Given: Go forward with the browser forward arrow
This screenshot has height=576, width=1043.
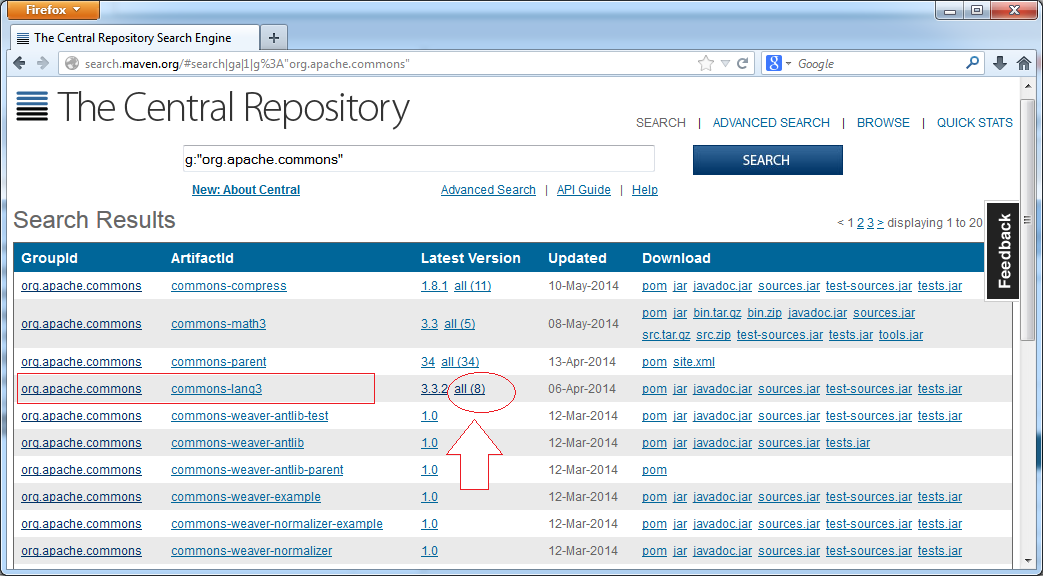Looking at the screenshot, I should click(43, 63).
